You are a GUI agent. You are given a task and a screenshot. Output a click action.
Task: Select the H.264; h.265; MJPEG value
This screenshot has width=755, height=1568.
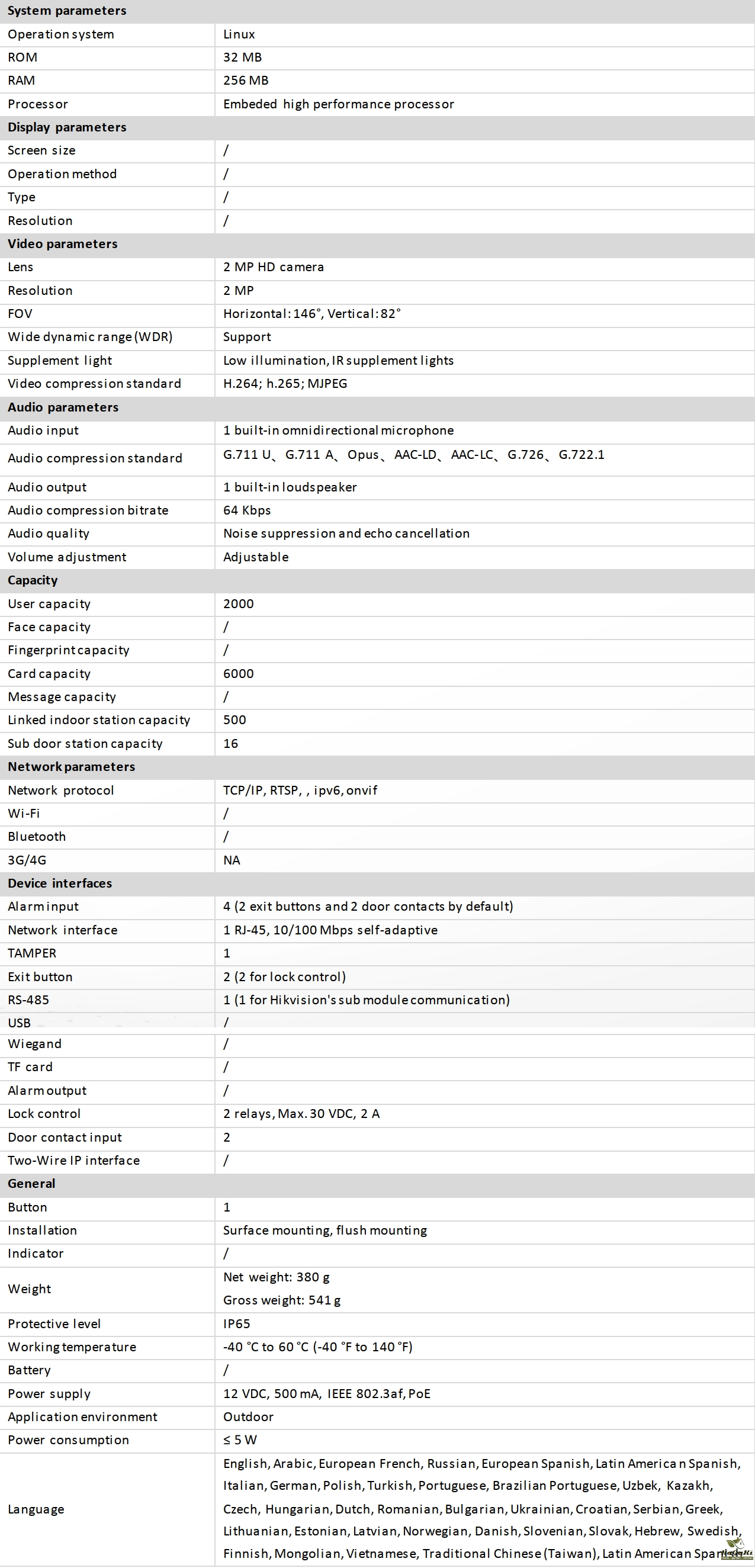pos(285,384)
